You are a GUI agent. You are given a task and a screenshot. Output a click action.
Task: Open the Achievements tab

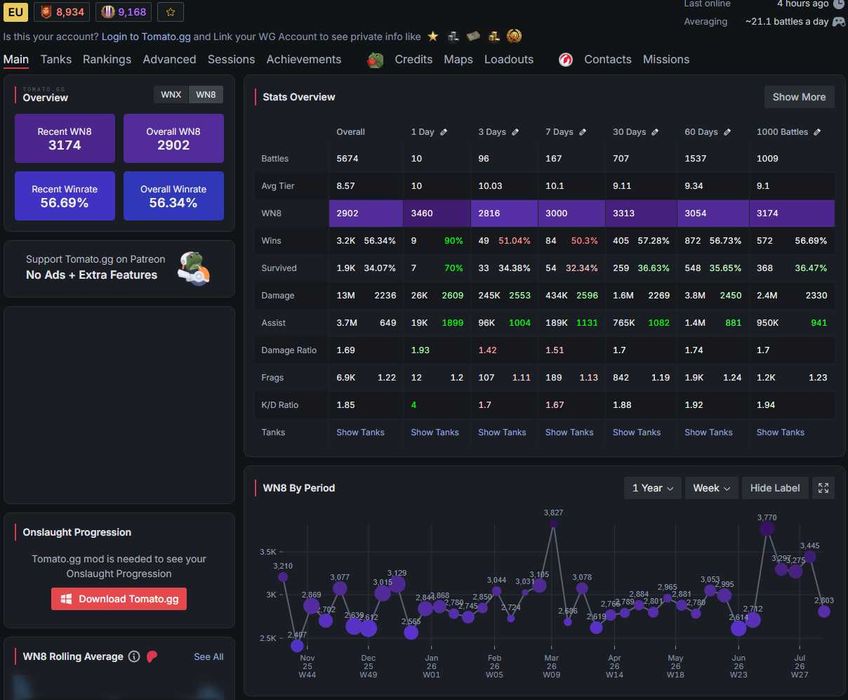coord(303,60)
